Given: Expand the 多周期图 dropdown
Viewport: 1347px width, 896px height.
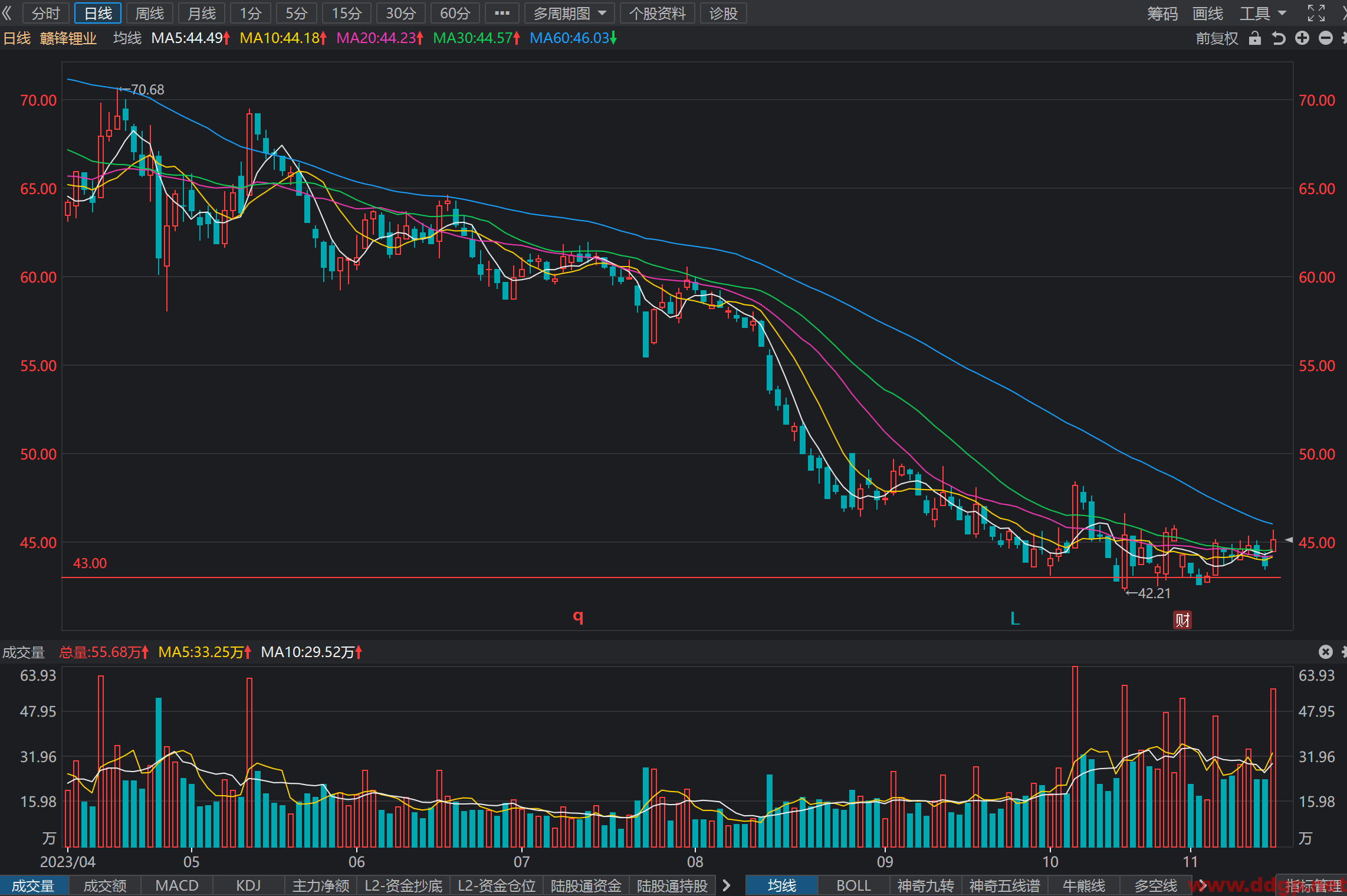Looking at the screenshot, I should tap(570, 13).
